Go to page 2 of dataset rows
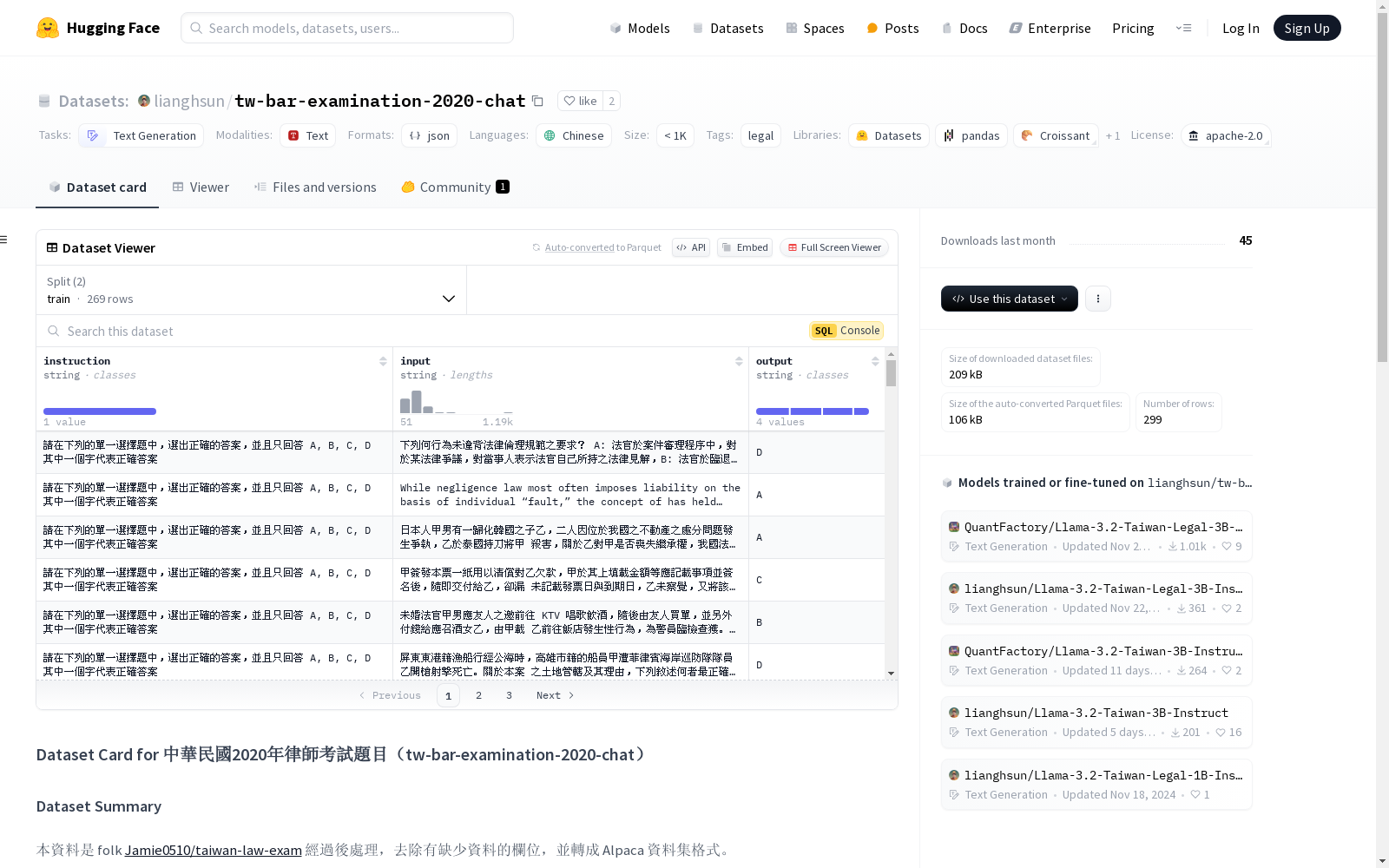 [x=478, y=695]
